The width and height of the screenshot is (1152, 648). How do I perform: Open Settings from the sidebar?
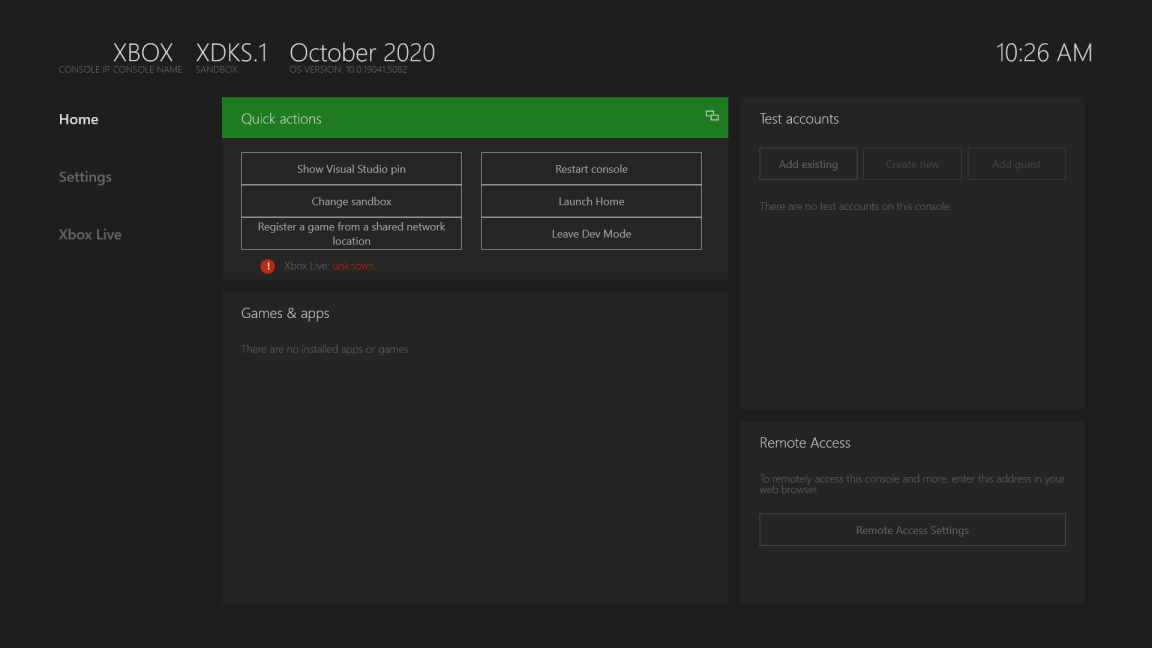tap(85, 176)
